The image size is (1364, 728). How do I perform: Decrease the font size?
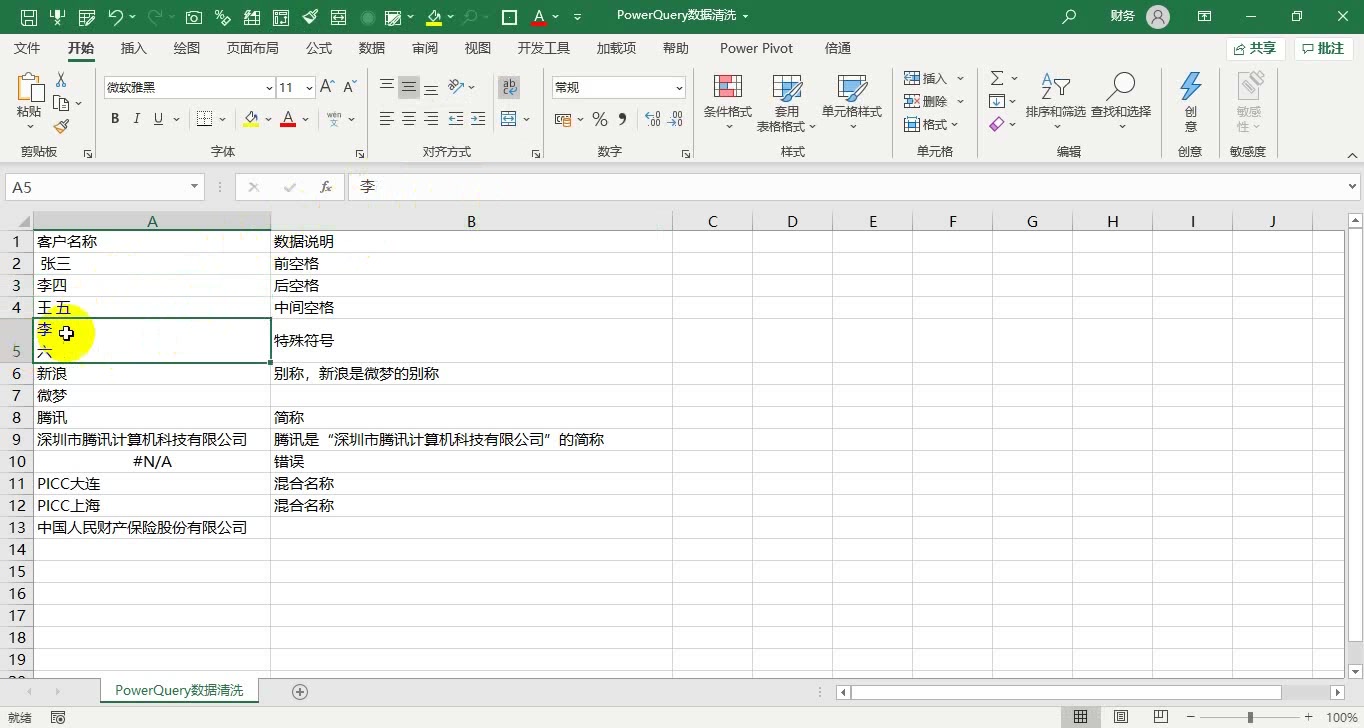(x=350, y=88)
